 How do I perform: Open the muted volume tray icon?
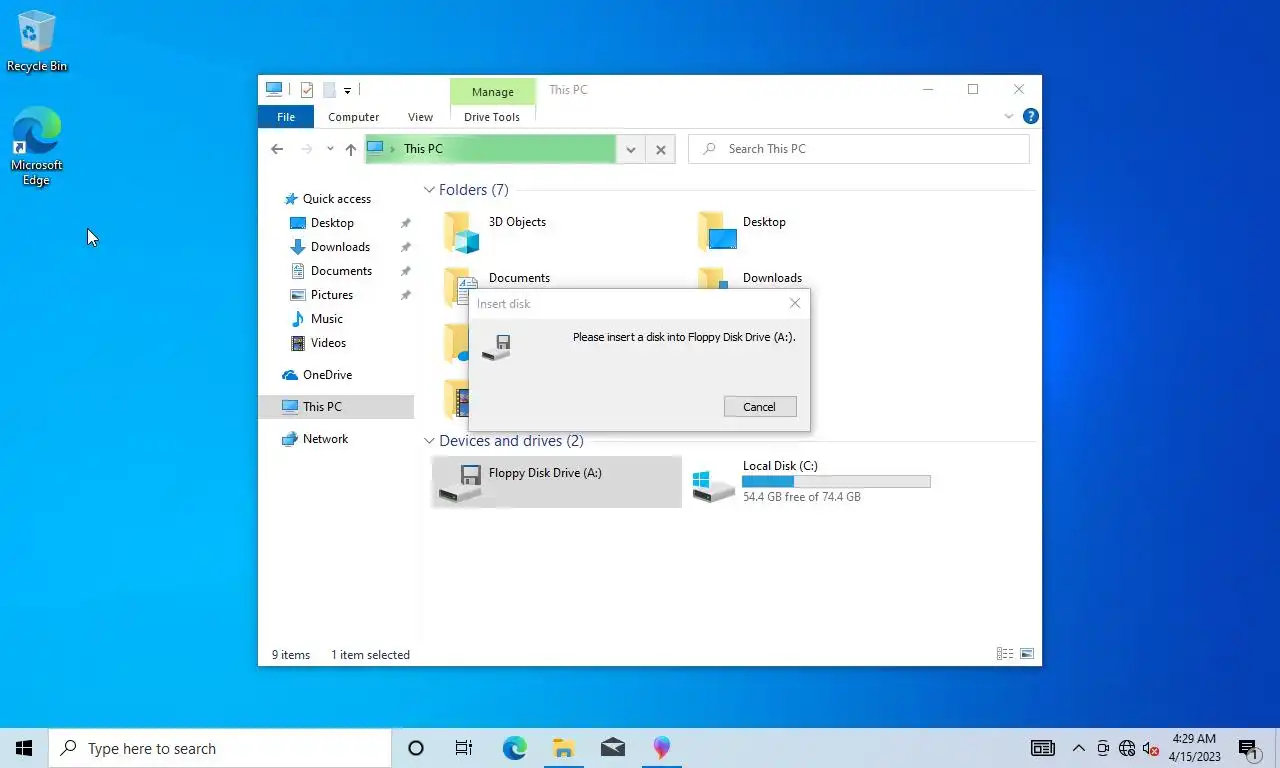tap(1150, 748)
